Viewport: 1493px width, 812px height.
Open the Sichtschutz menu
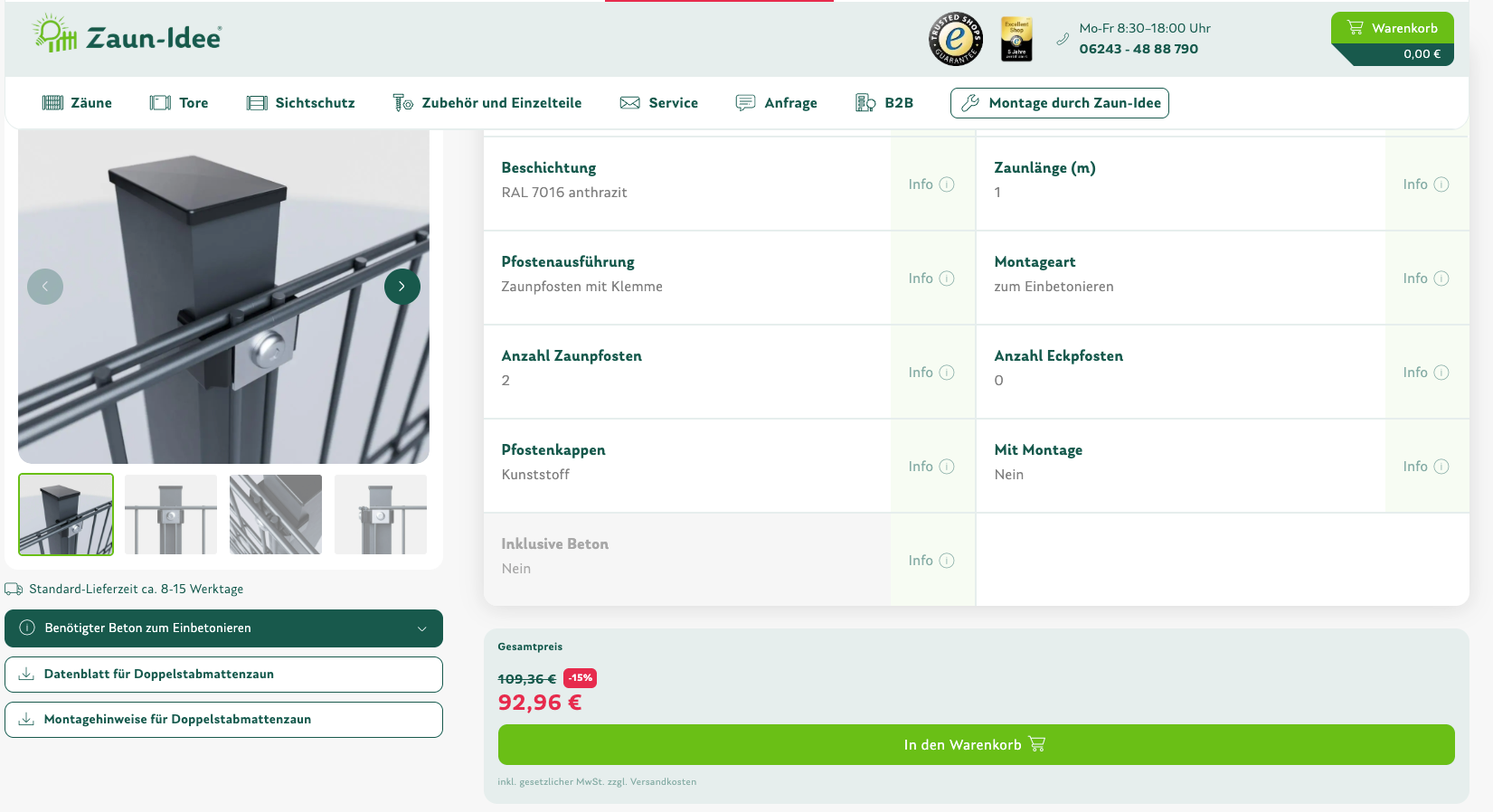tap(301, 103)
